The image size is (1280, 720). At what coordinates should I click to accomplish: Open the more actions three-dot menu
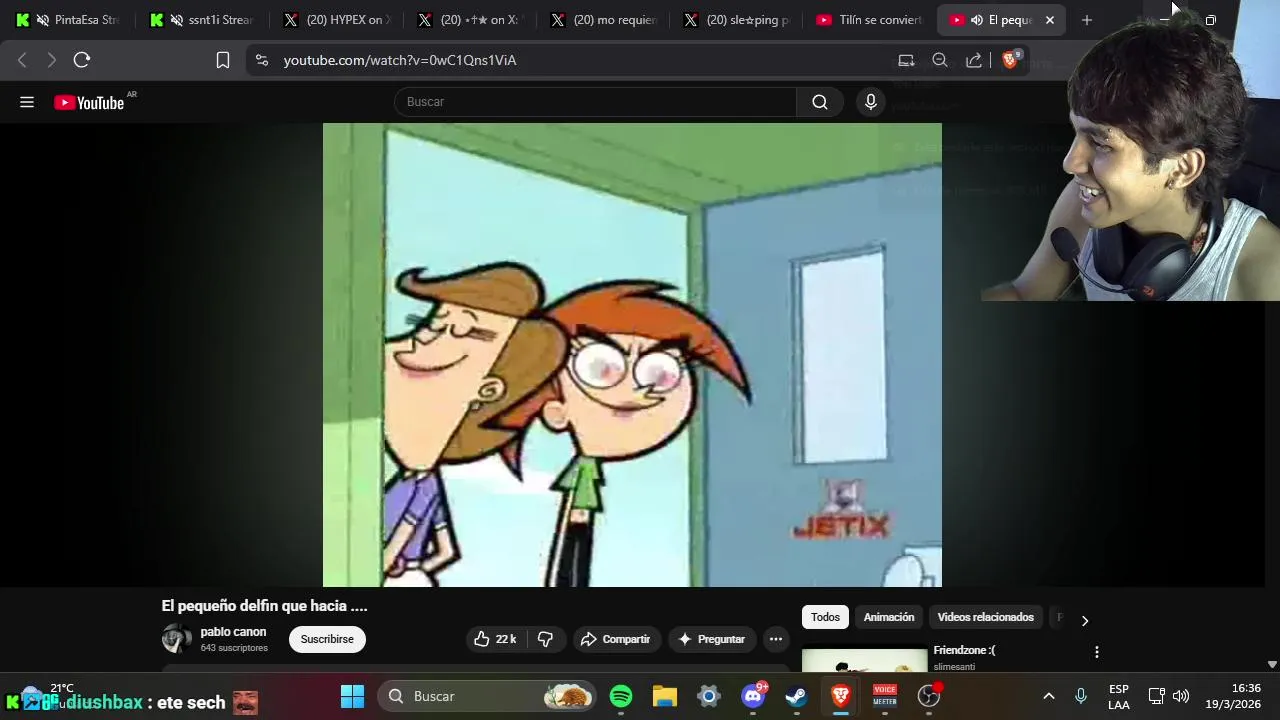776,639
